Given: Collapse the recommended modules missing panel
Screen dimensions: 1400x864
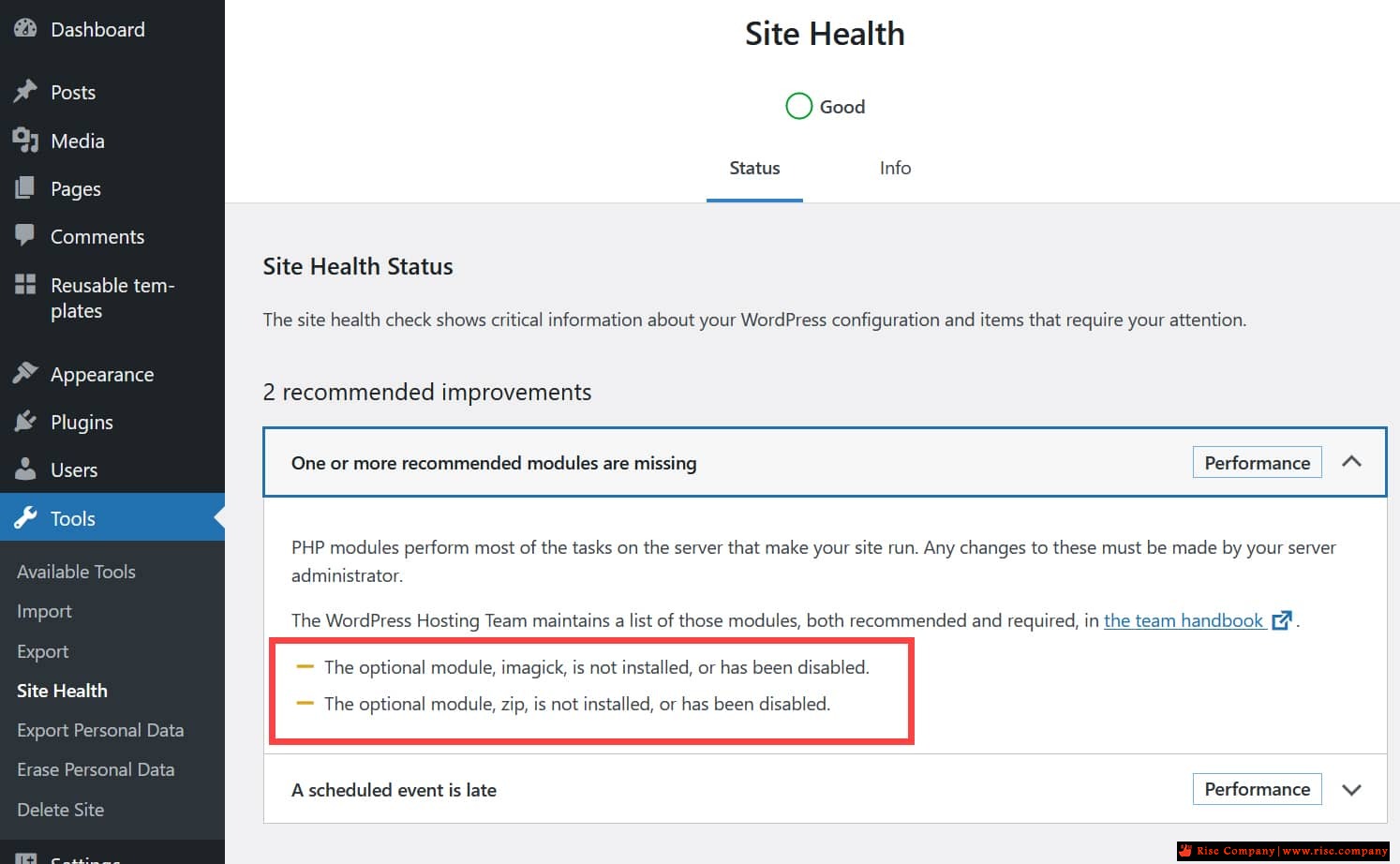Looking at the screenshot, I should (1351, 462).
